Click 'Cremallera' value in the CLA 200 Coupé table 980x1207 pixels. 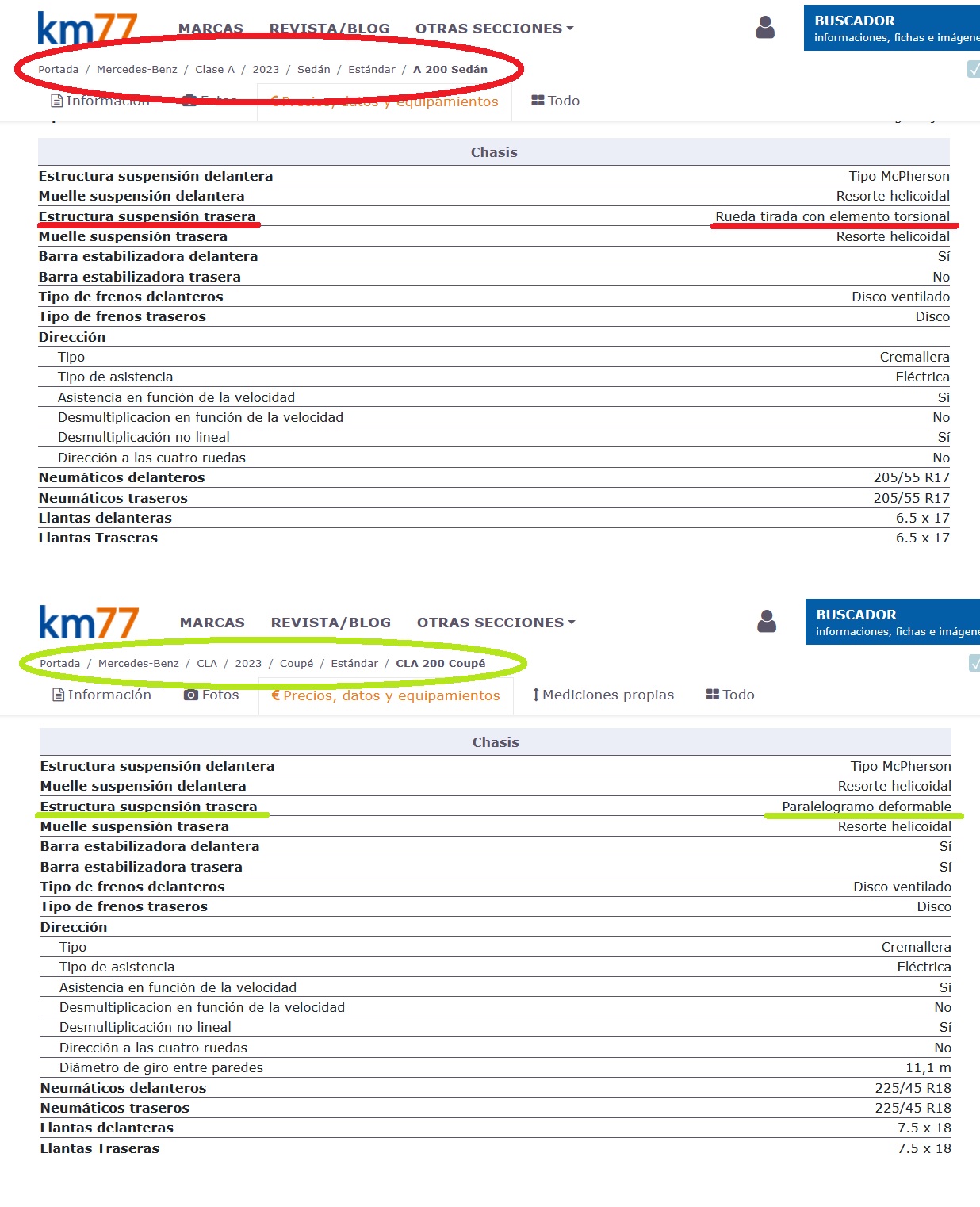coord(917,947)
